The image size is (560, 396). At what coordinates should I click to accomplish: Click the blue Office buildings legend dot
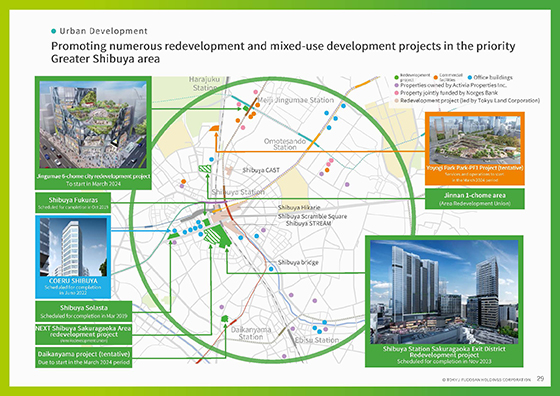[x=470, y=77]
